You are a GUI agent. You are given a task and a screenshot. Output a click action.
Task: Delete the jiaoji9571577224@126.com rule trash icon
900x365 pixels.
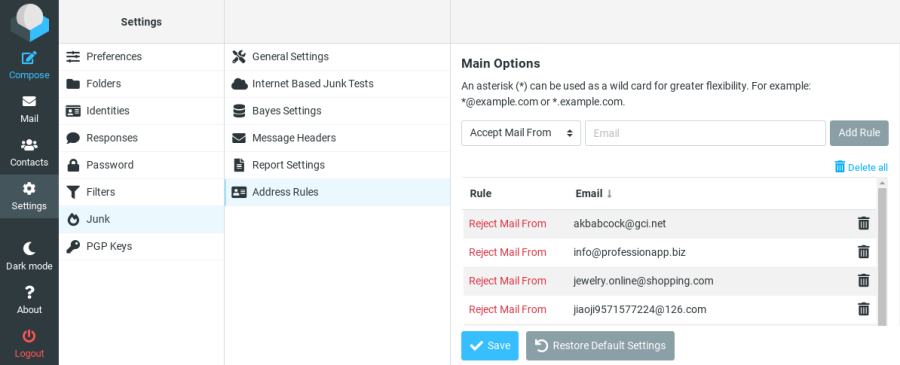pos(863,309)
